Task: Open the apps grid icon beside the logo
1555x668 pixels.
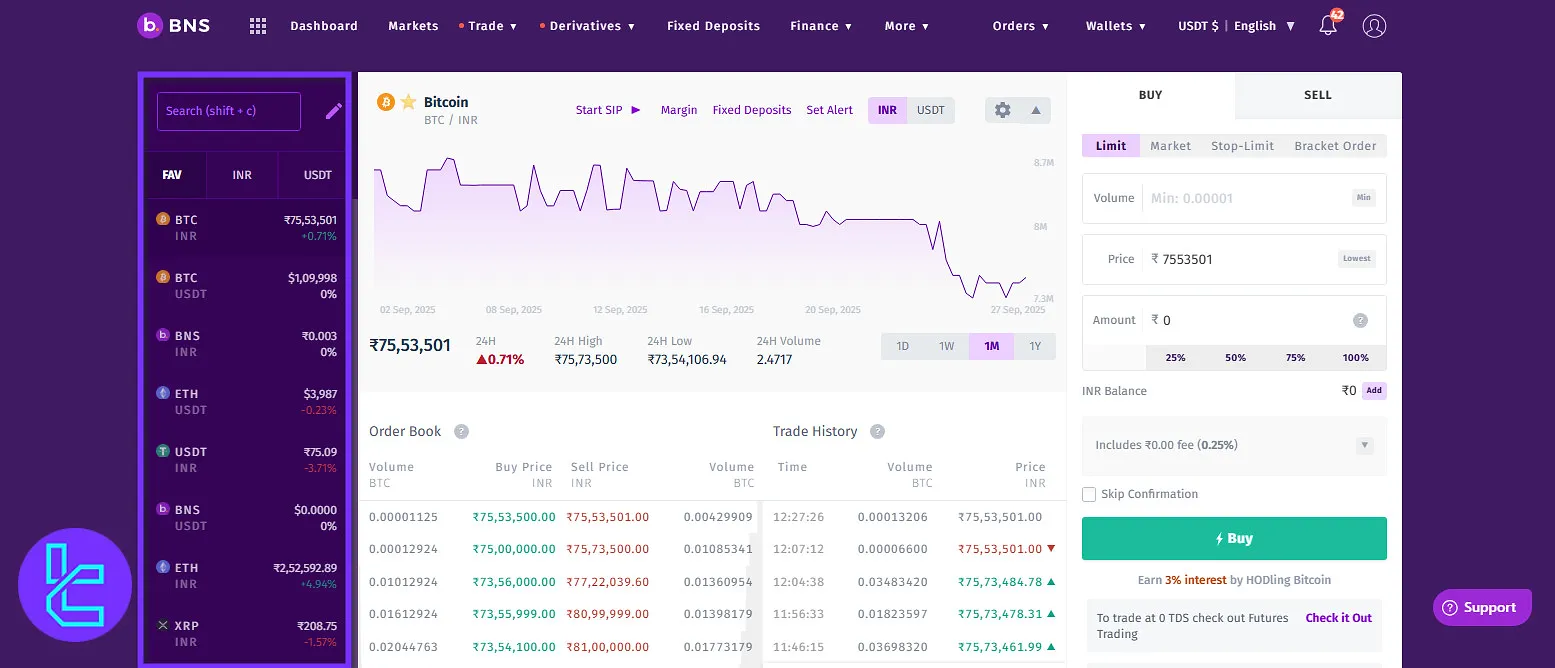Action: click(257, 25)
